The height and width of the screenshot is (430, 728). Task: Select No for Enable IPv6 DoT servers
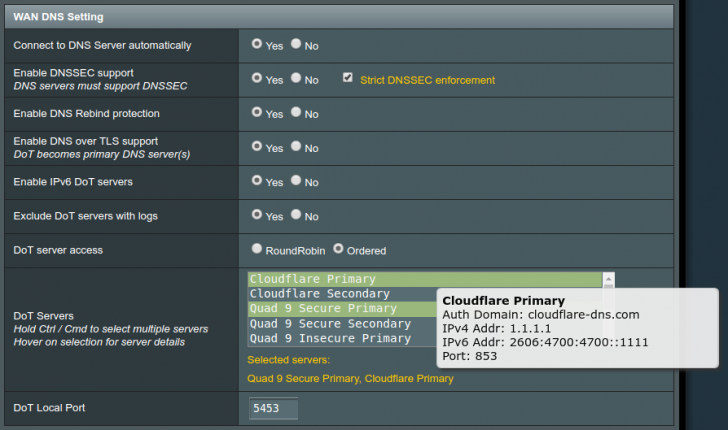point(296,181)
